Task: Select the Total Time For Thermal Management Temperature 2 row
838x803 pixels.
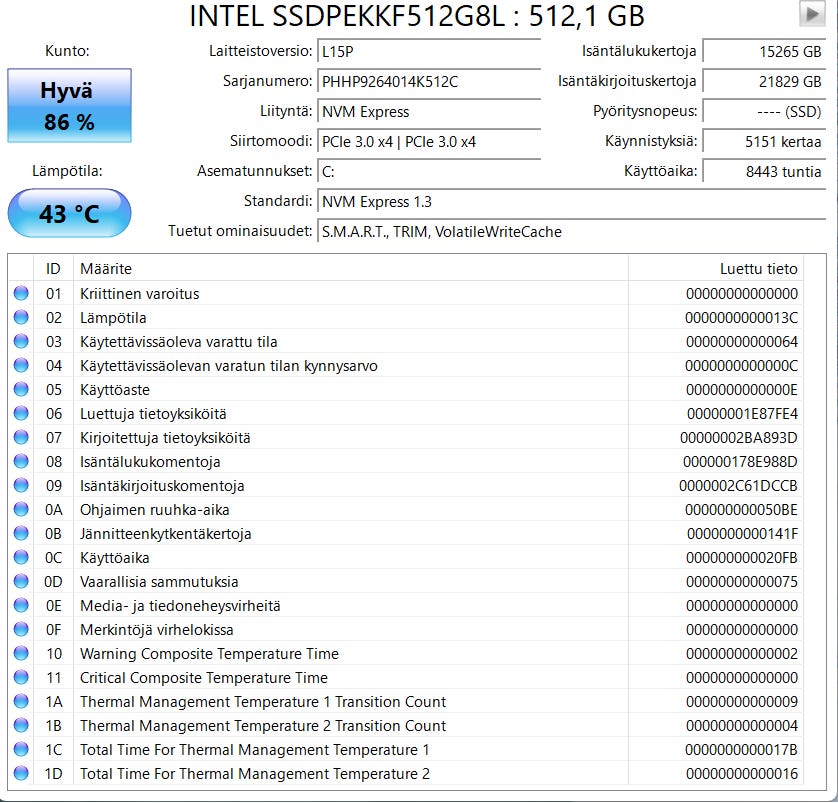Action: tap(400, 774)
